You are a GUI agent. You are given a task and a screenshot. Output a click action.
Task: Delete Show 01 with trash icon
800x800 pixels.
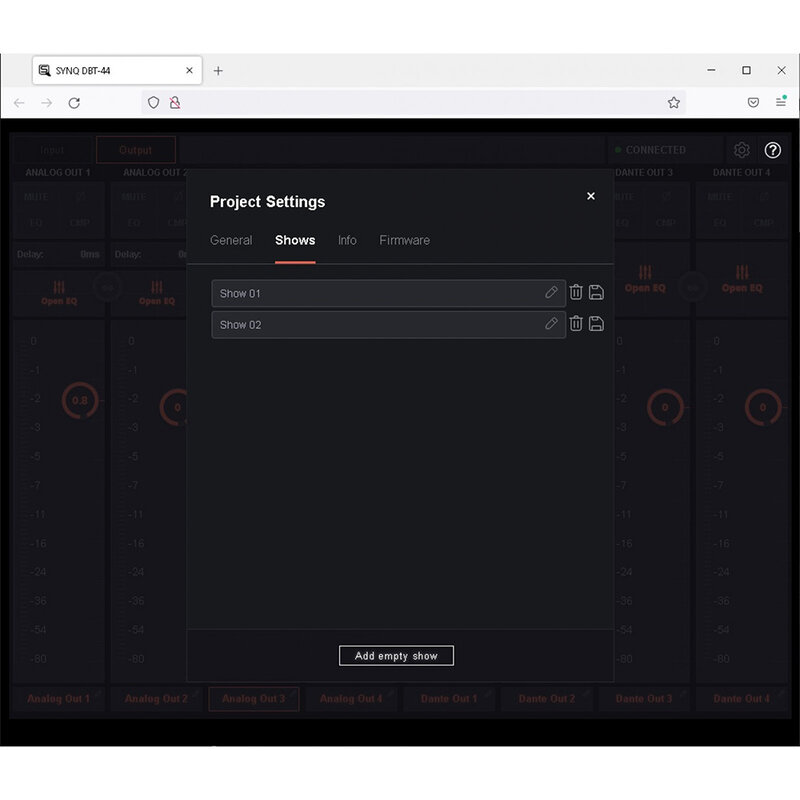point(576,293)
